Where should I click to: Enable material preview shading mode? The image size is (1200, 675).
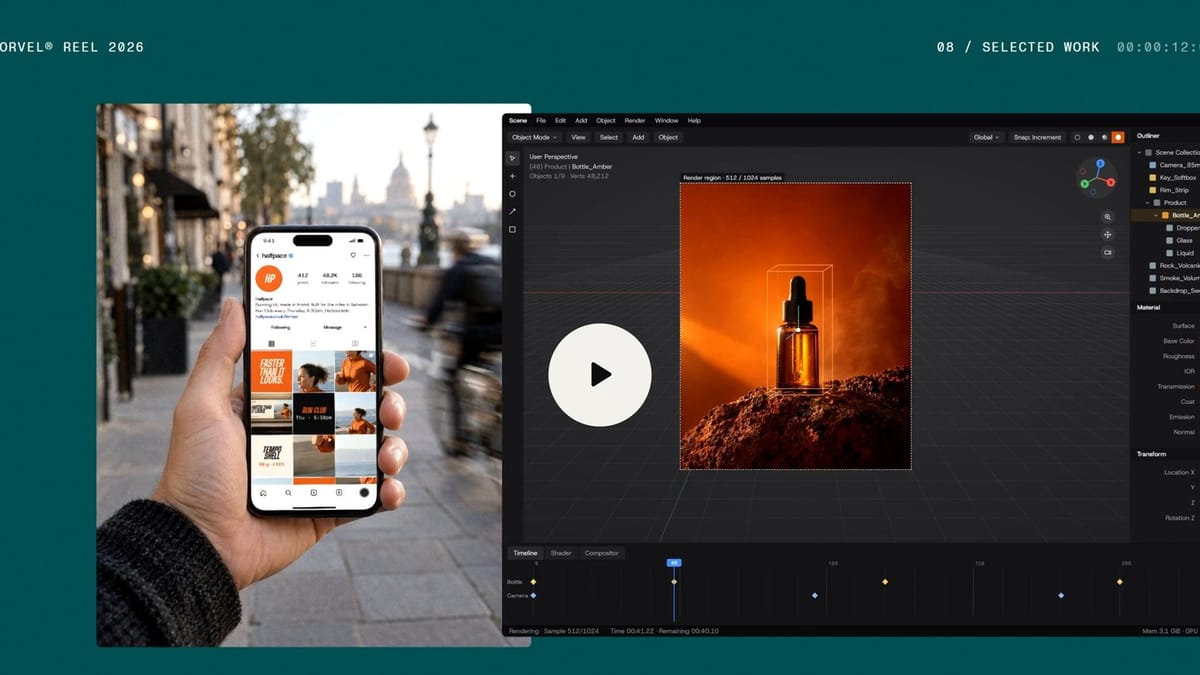click(1104, 137)
